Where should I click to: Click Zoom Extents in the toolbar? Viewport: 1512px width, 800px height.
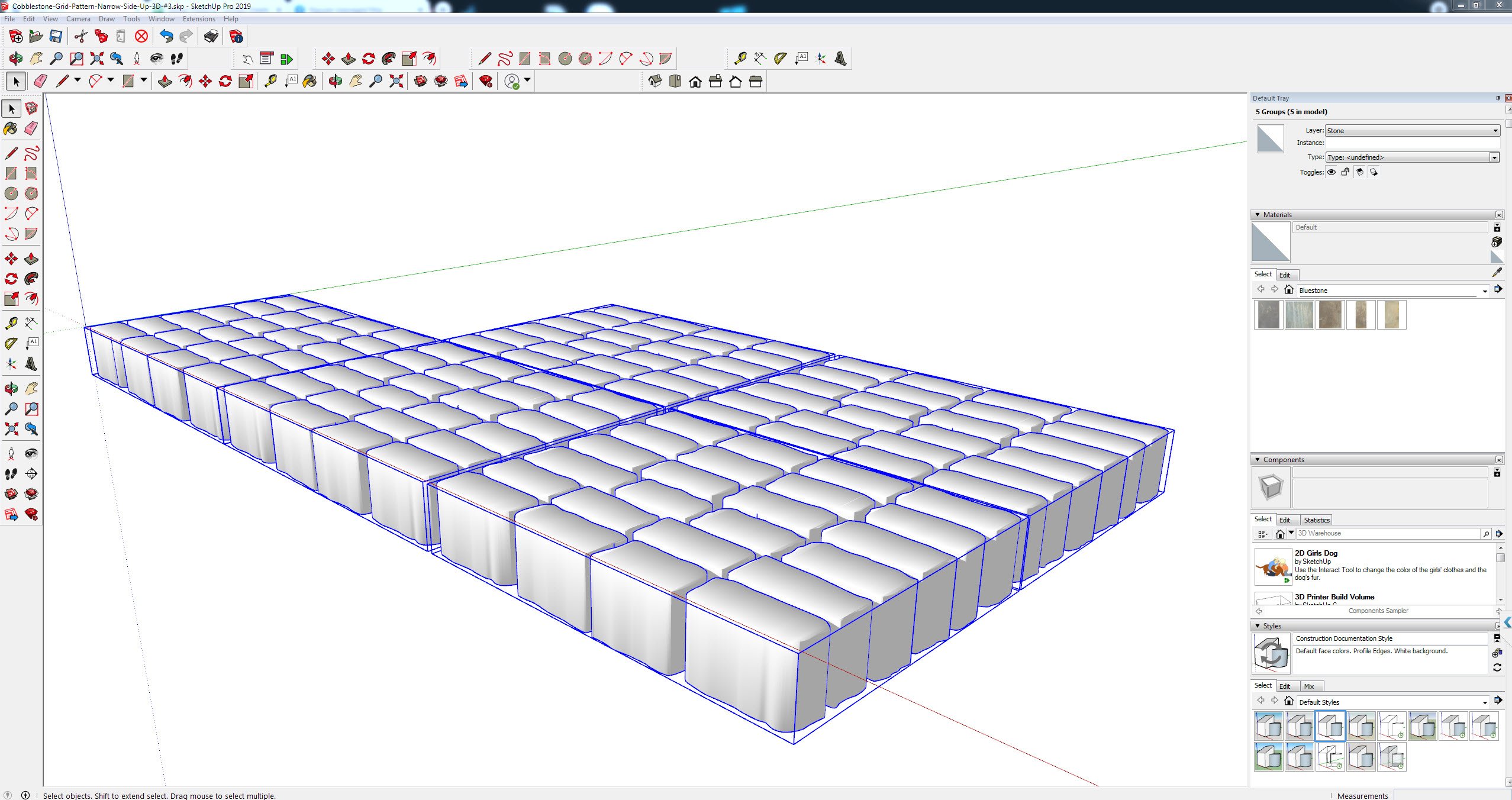pyautogui.click(x=396, y=81)
